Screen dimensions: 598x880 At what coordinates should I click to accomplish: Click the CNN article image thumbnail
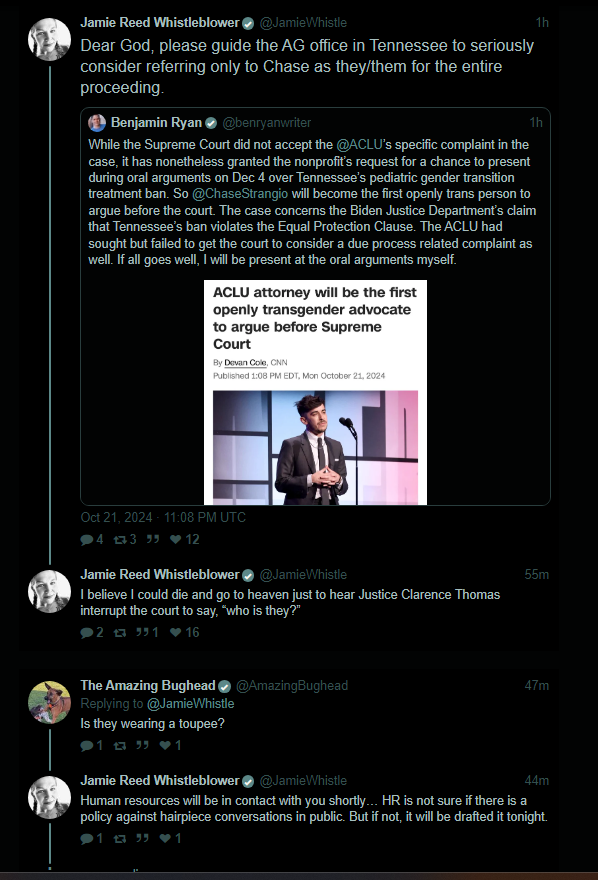point(315,392)
